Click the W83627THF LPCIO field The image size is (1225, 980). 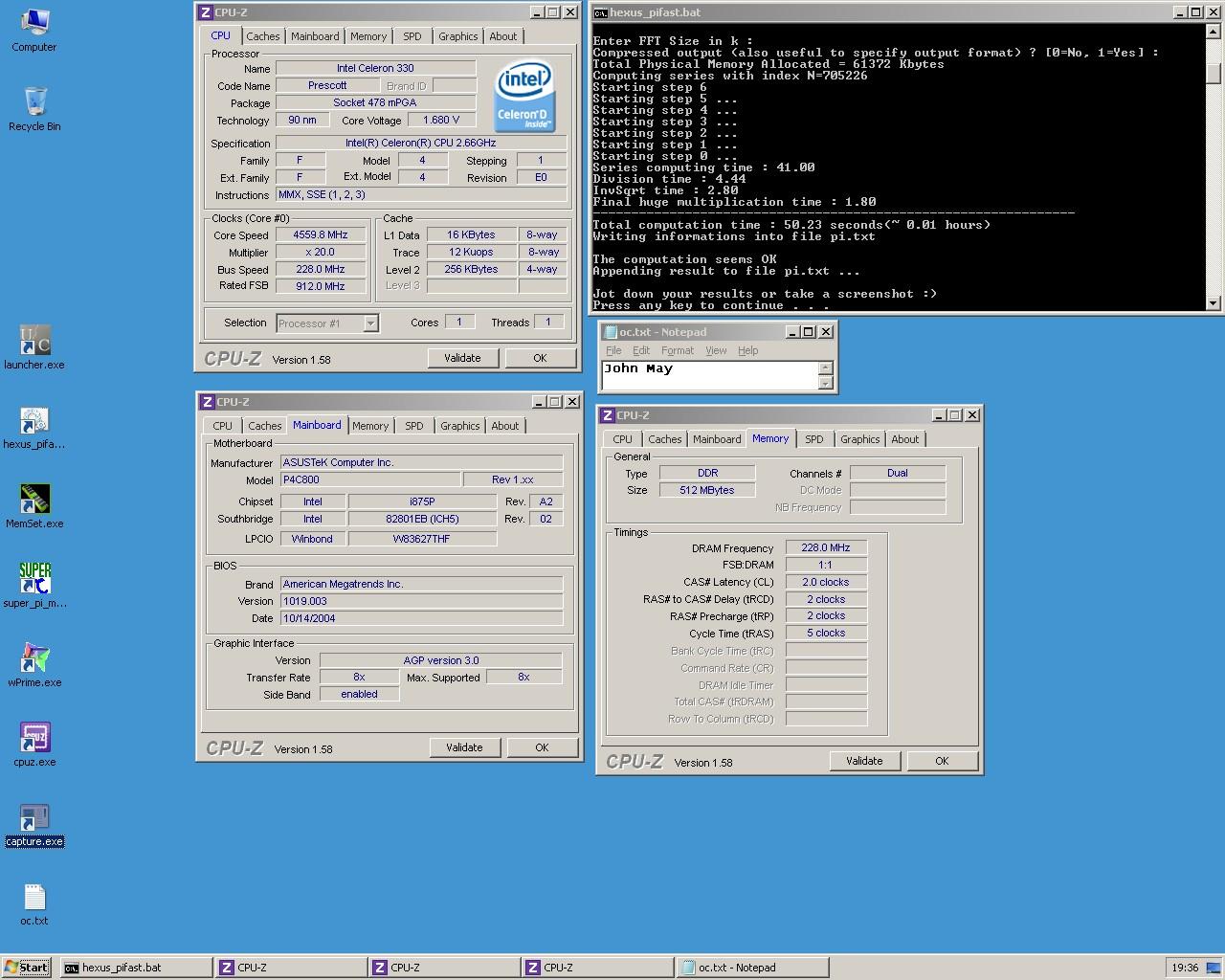pos(422,539)
